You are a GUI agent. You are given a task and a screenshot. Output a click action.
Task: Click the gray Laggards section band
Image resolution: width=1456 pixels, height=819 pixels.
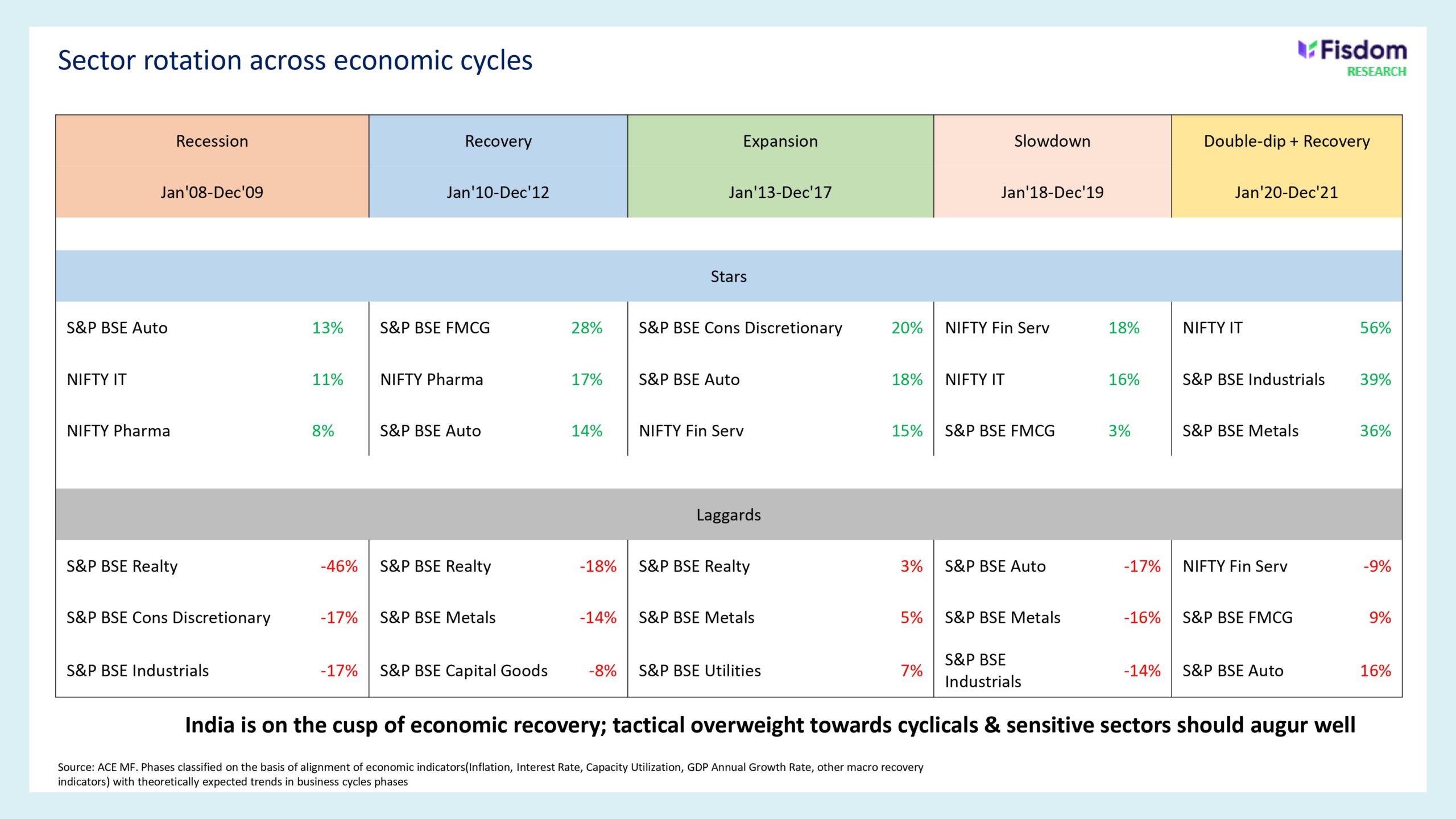(x=729, y=515)
